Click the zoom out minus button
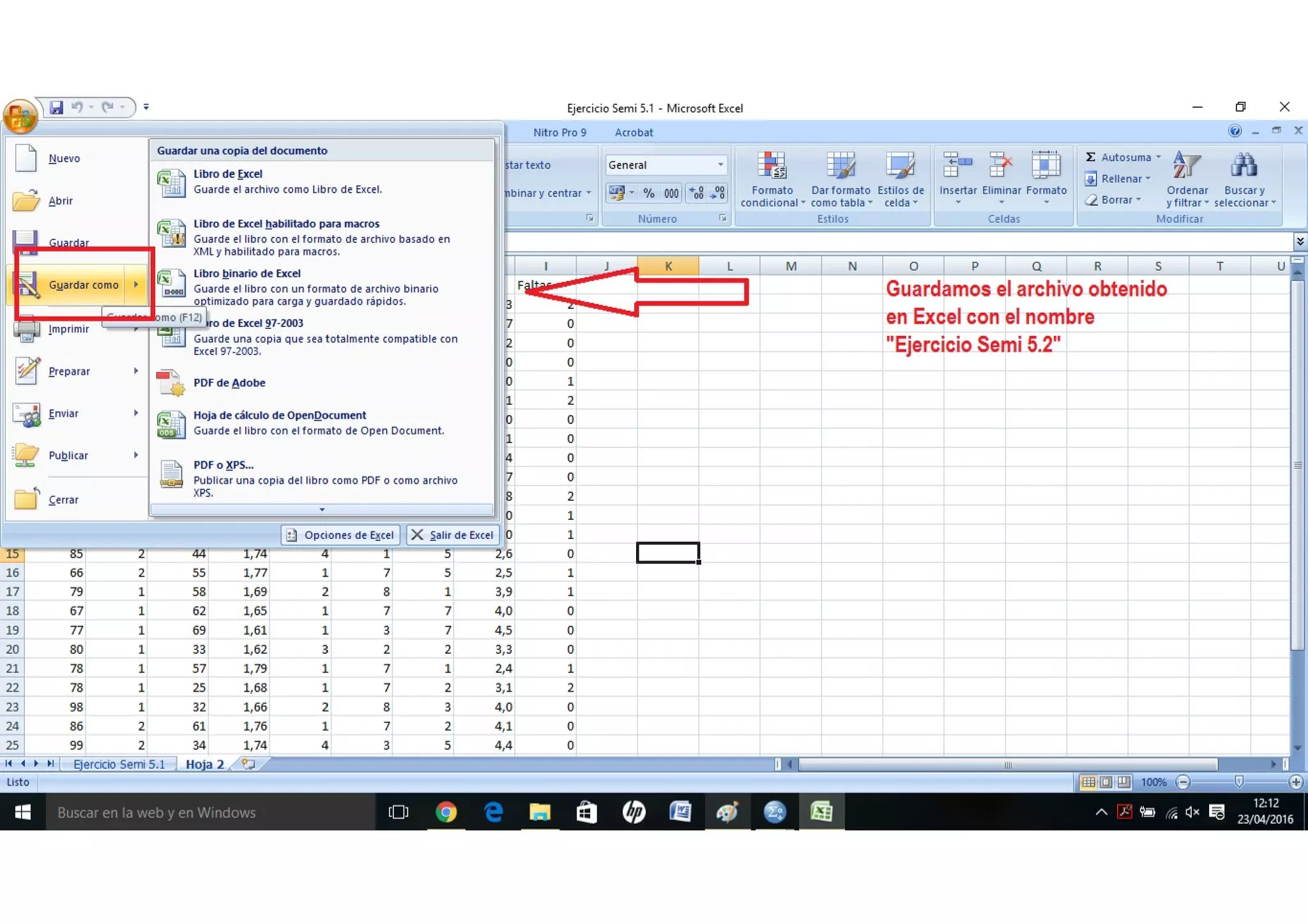 [1183, 782]
